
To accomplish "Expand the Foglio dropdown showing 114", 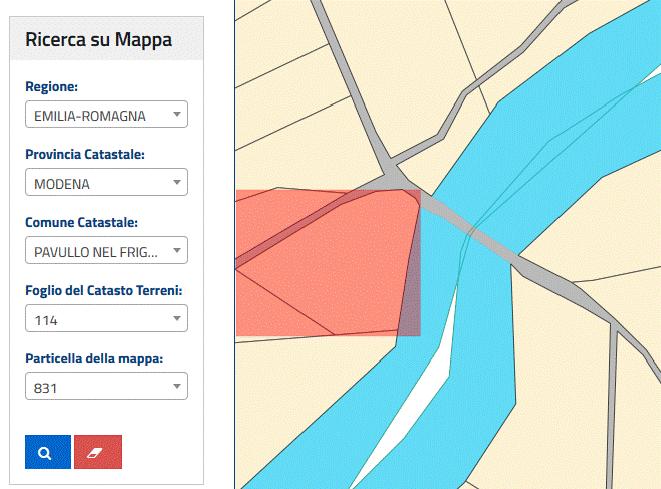I will point(105,318).
